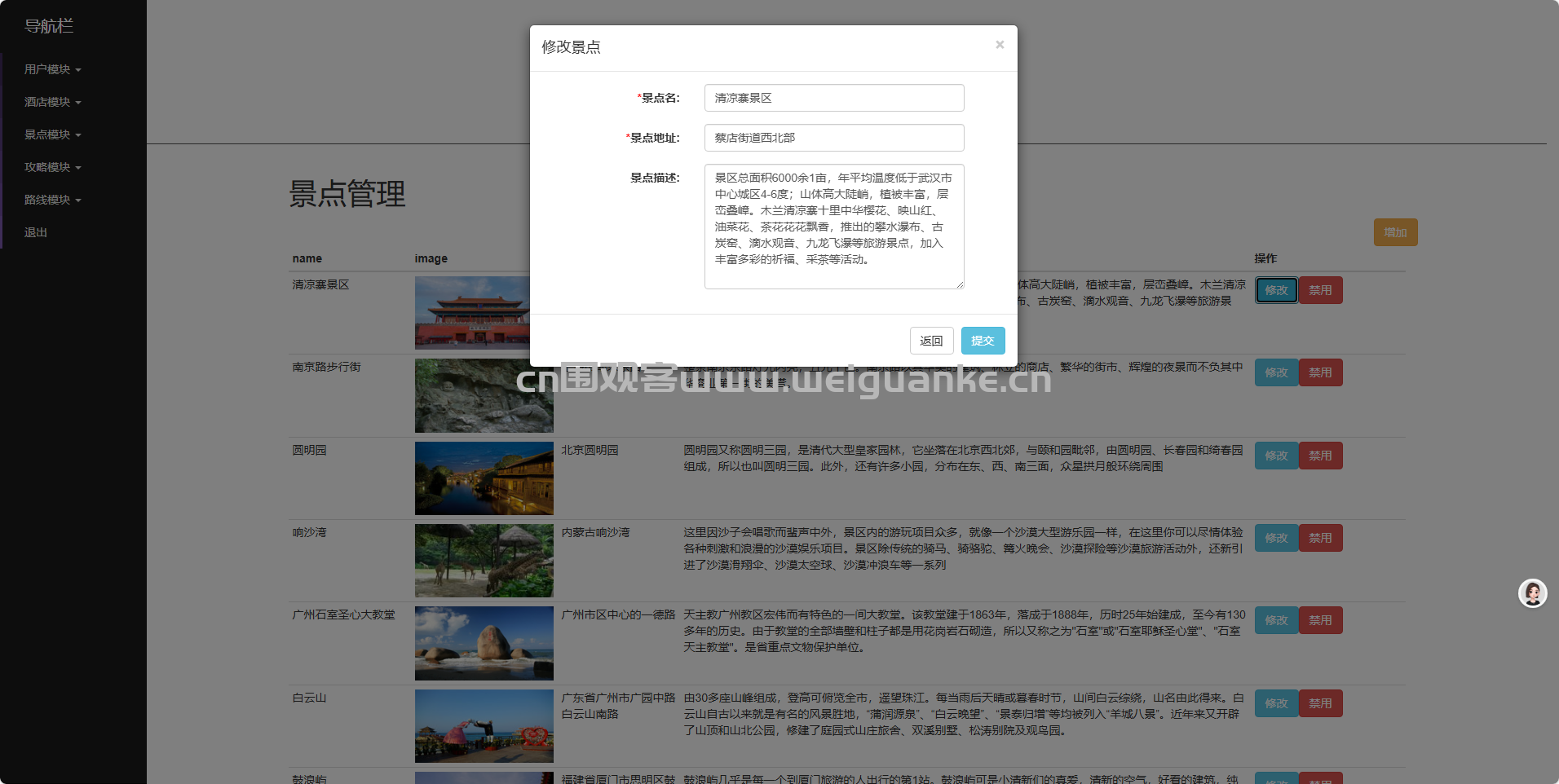Open the customer service avatar icon
The image size is (1559, 784).
(1532, 593)
